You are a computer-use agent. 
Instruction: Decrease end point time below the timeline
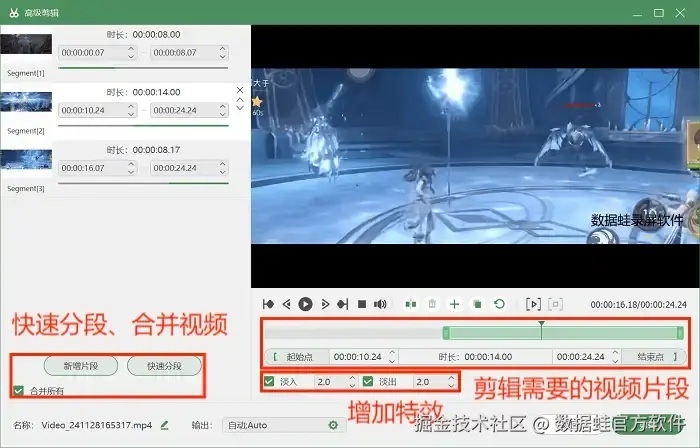pos(615,361)
